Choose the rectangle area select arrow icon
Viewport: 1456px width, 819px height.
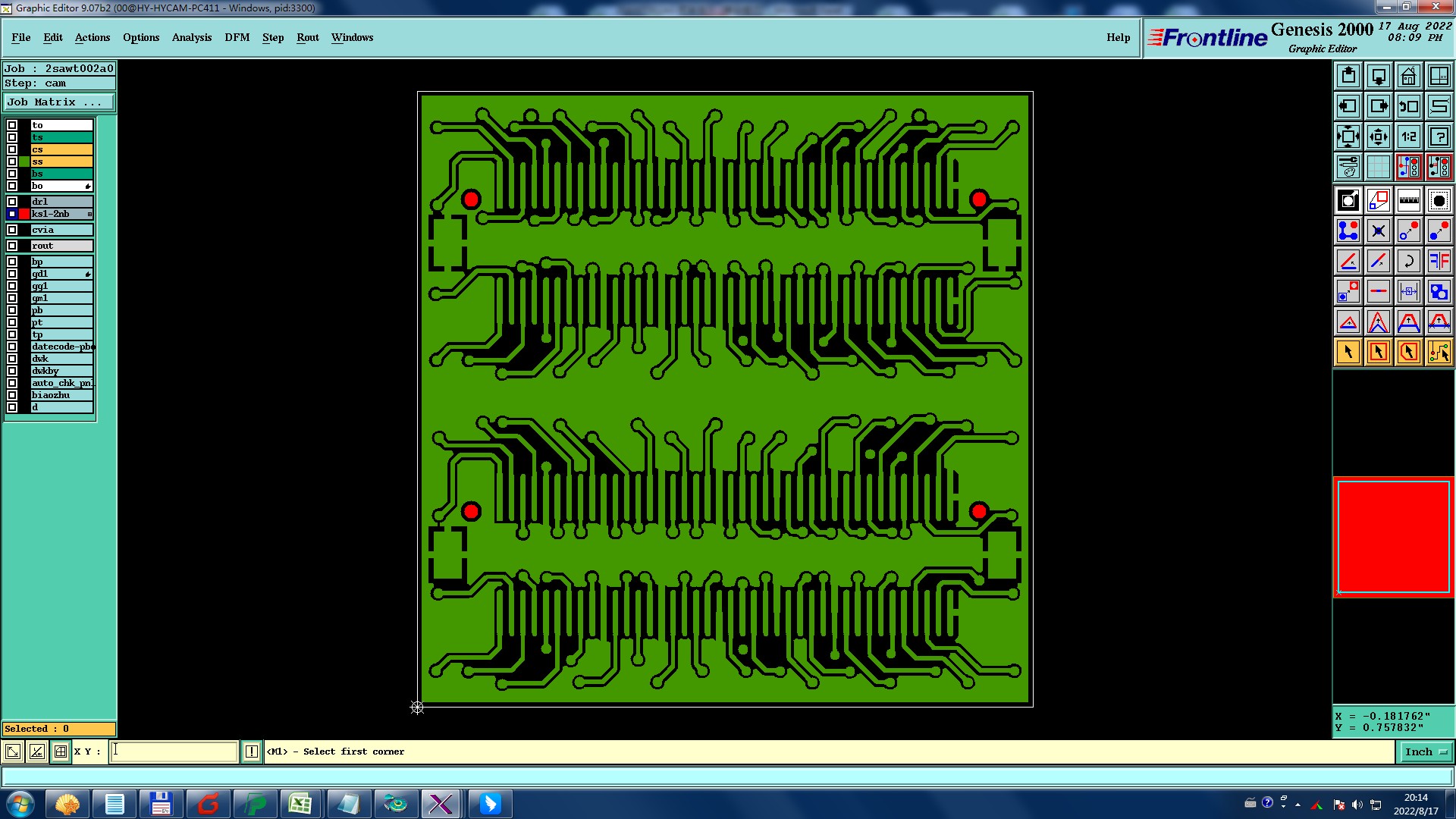(1378, 352)
